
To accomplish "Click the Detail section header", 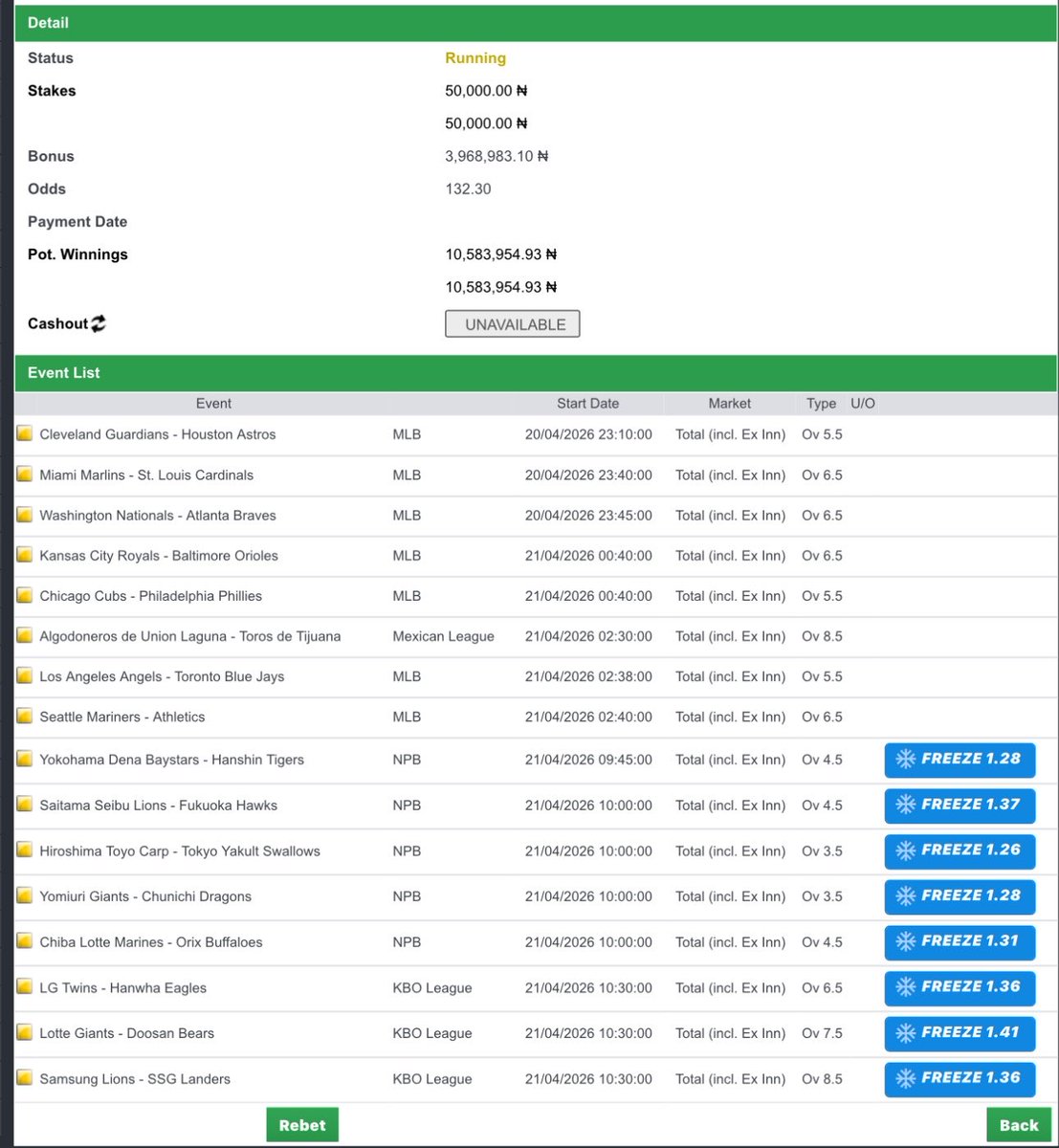I will pyautogui.click(x=536, y=23).
